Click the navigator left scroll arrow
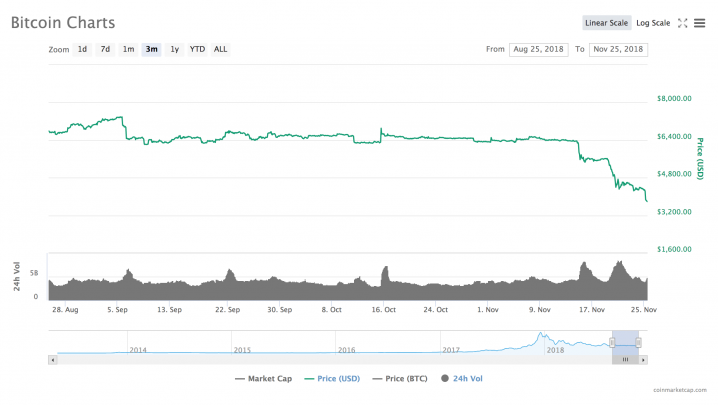 tap(53, 360)
